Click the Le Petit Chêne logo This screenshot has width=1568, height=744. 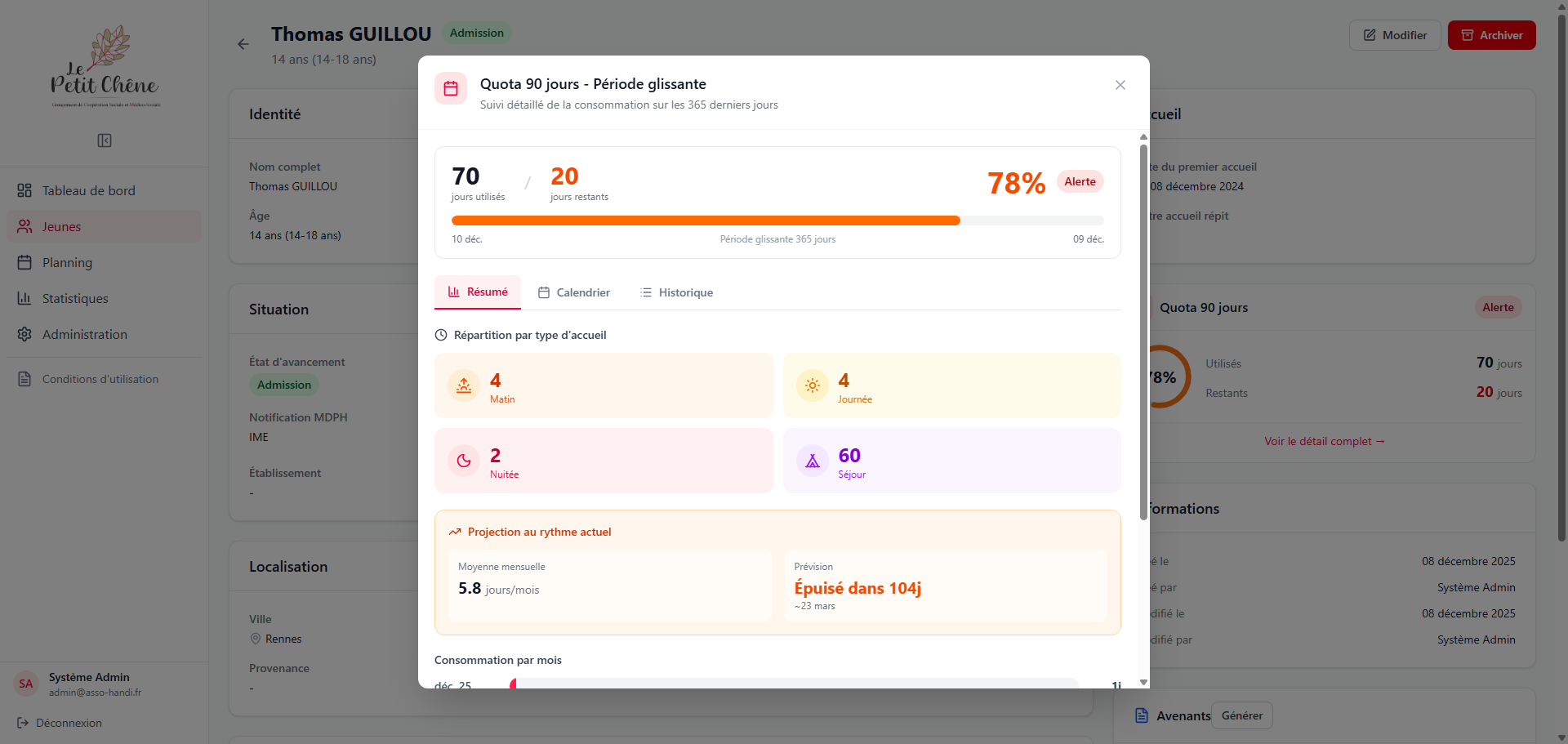pyautogui.click(x=105, y=66)
